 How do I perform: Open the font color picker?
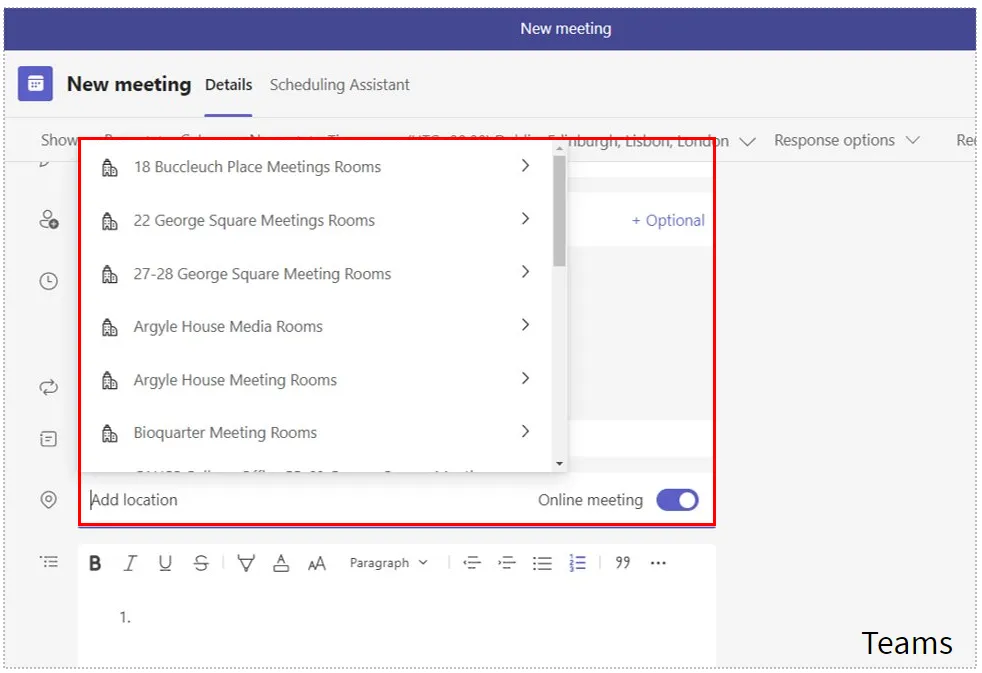[281, 562]
